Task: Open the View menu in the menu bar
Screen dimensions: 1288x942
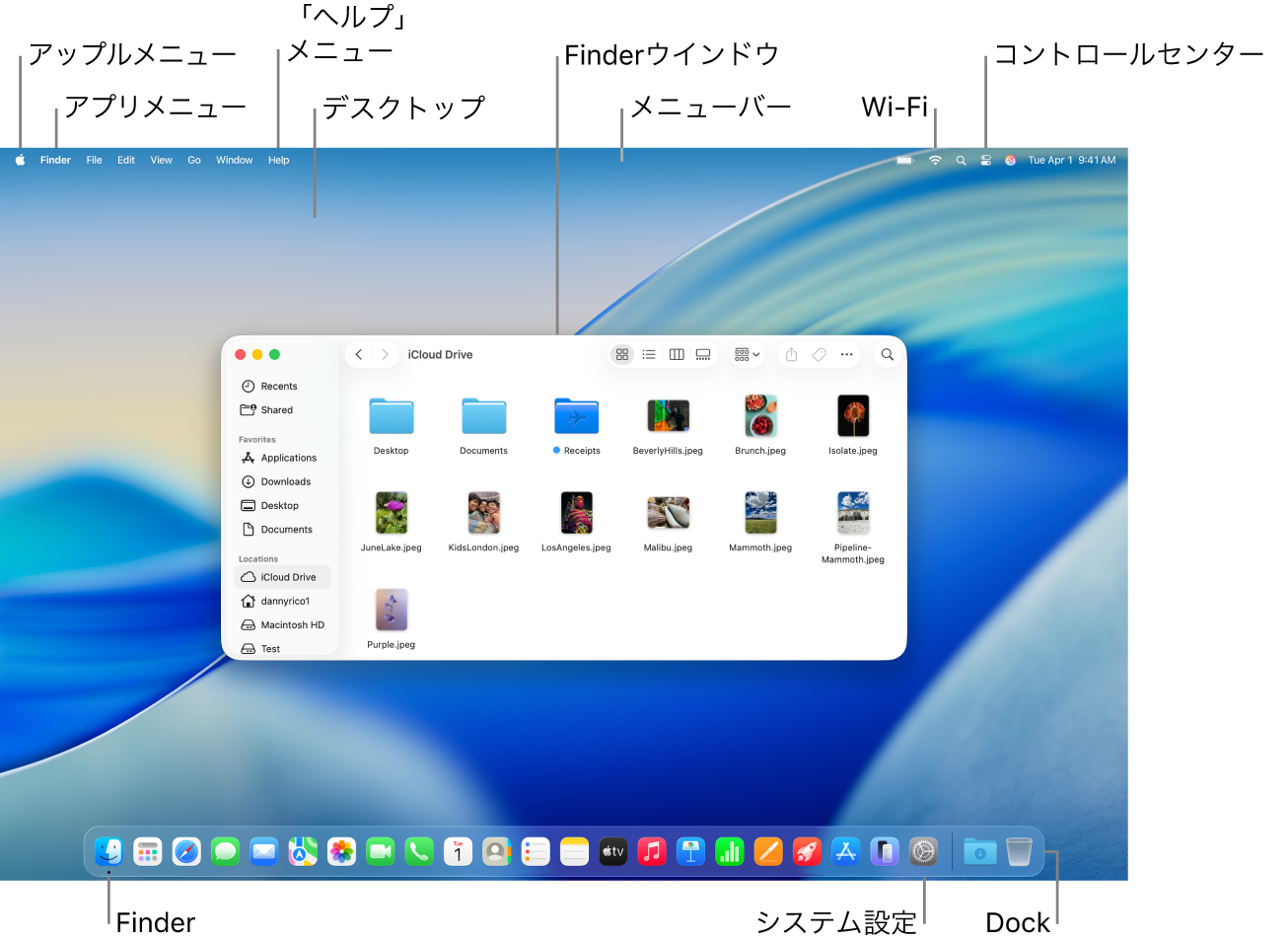Action: (x=161, y=159)
